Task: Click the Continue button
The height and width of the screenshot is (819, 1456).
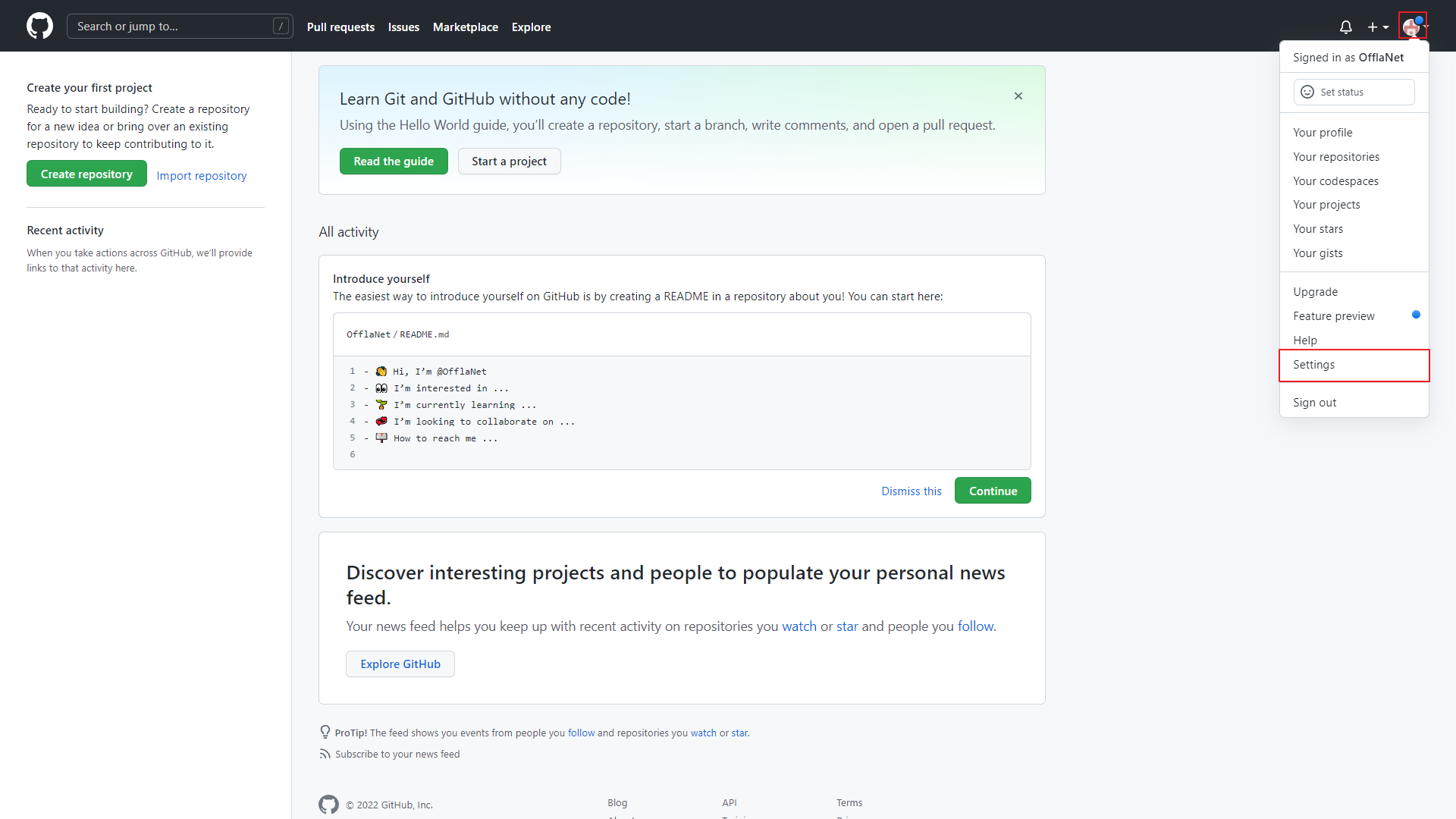Action: pos(992,491)
